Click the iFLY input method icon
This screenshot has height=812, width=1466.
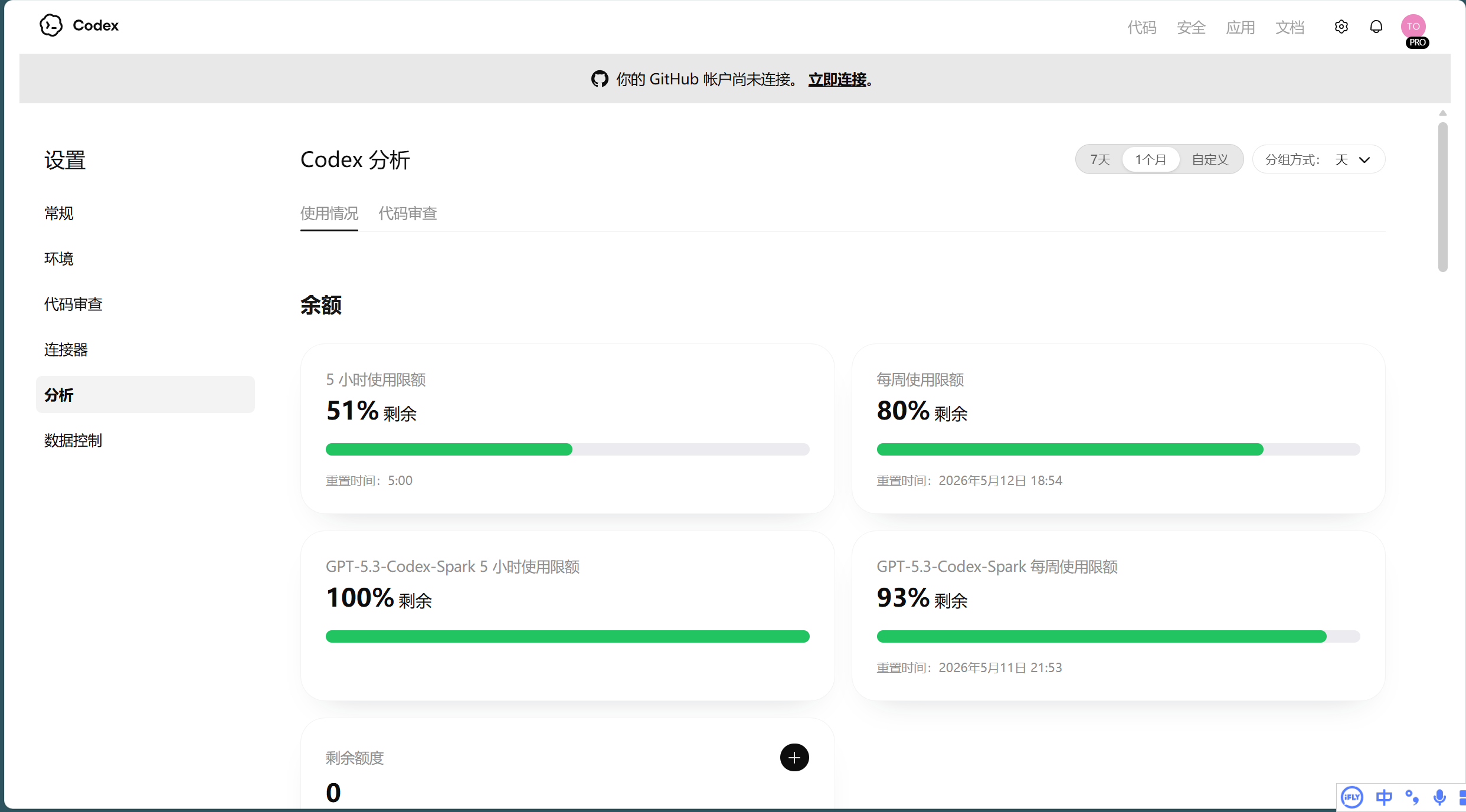click(x=1352, y=797)
